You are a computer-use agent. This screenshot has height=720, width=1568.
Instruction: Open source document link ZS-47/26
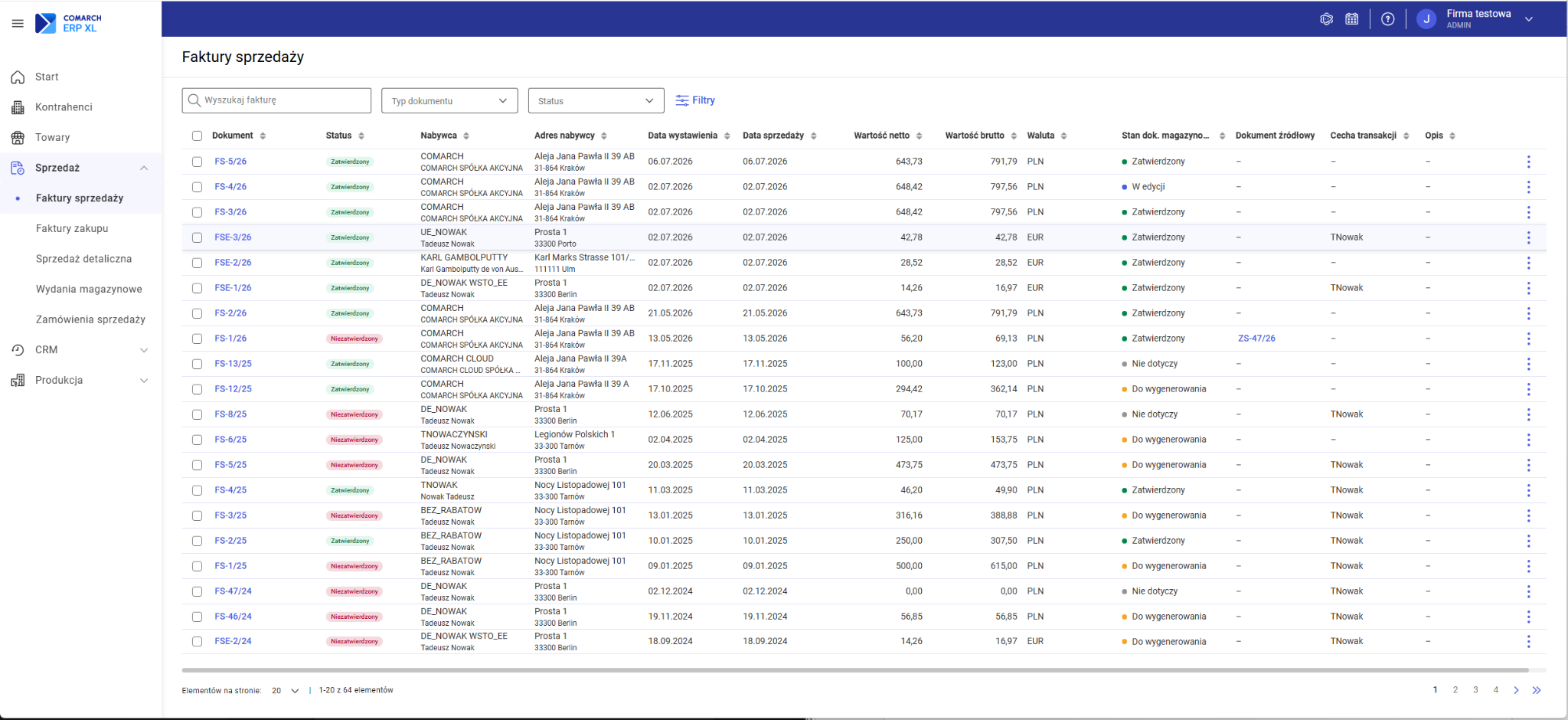[x=1256, y=339]
